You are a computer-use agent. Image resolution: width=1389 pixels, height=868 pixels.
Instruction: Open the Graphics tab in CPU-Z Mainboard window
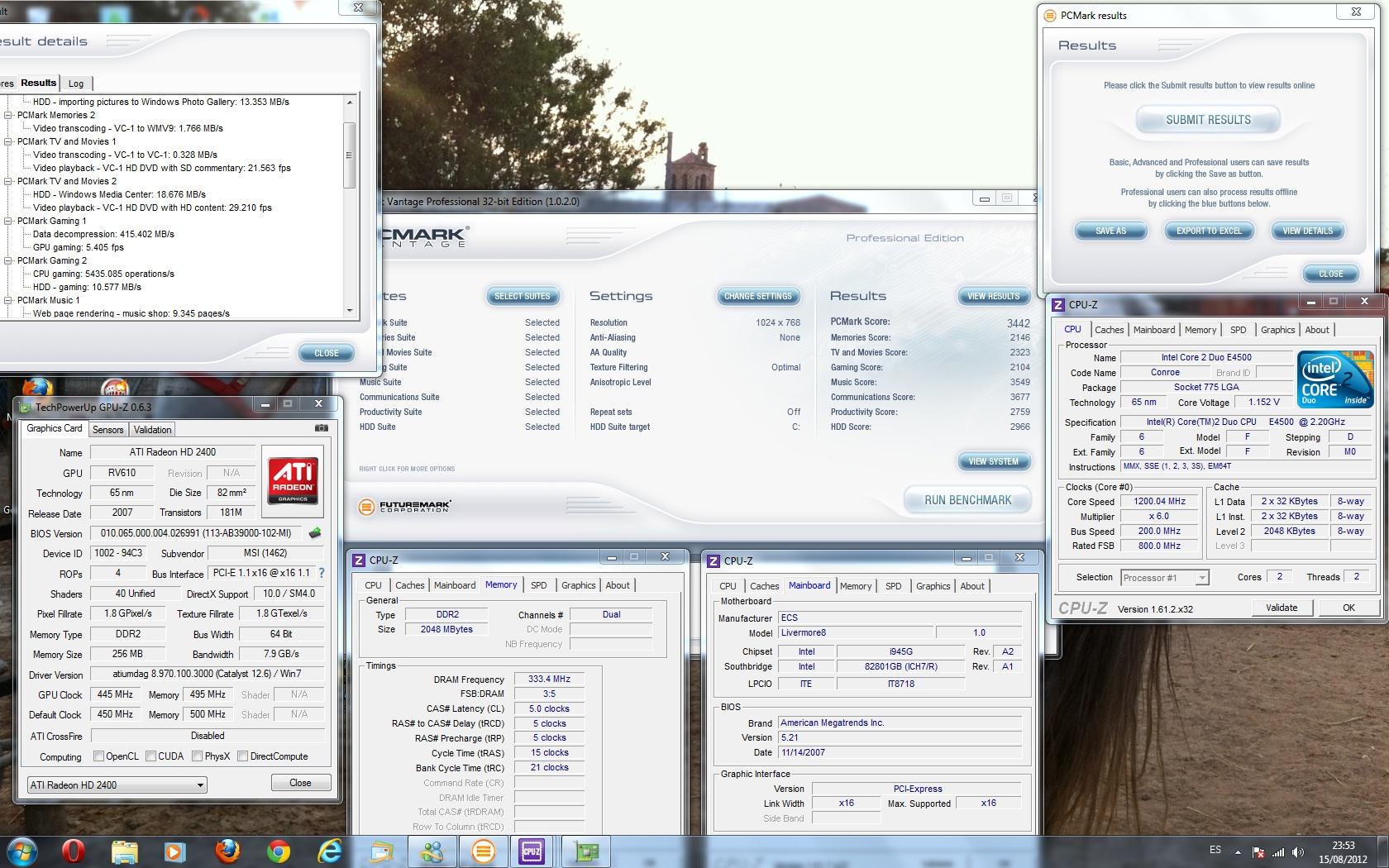(x=933, y=586)
